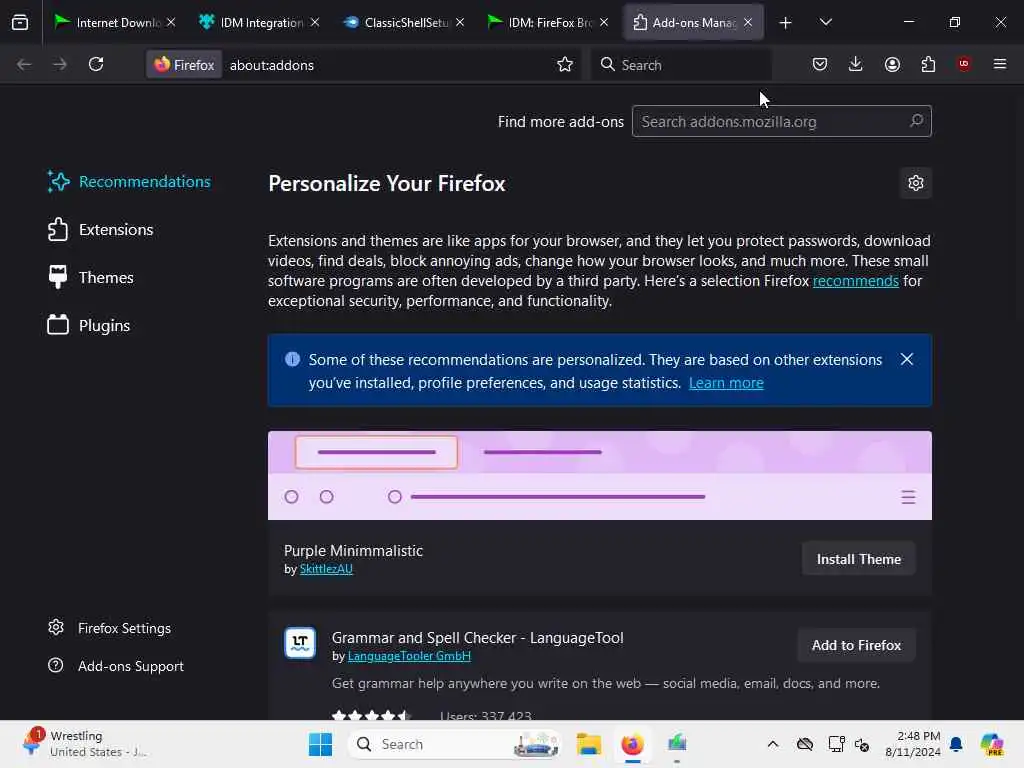Open the Extensions toolbar puzzle icon
This screenshot has height=768, width=1024.
click(928, 64)
